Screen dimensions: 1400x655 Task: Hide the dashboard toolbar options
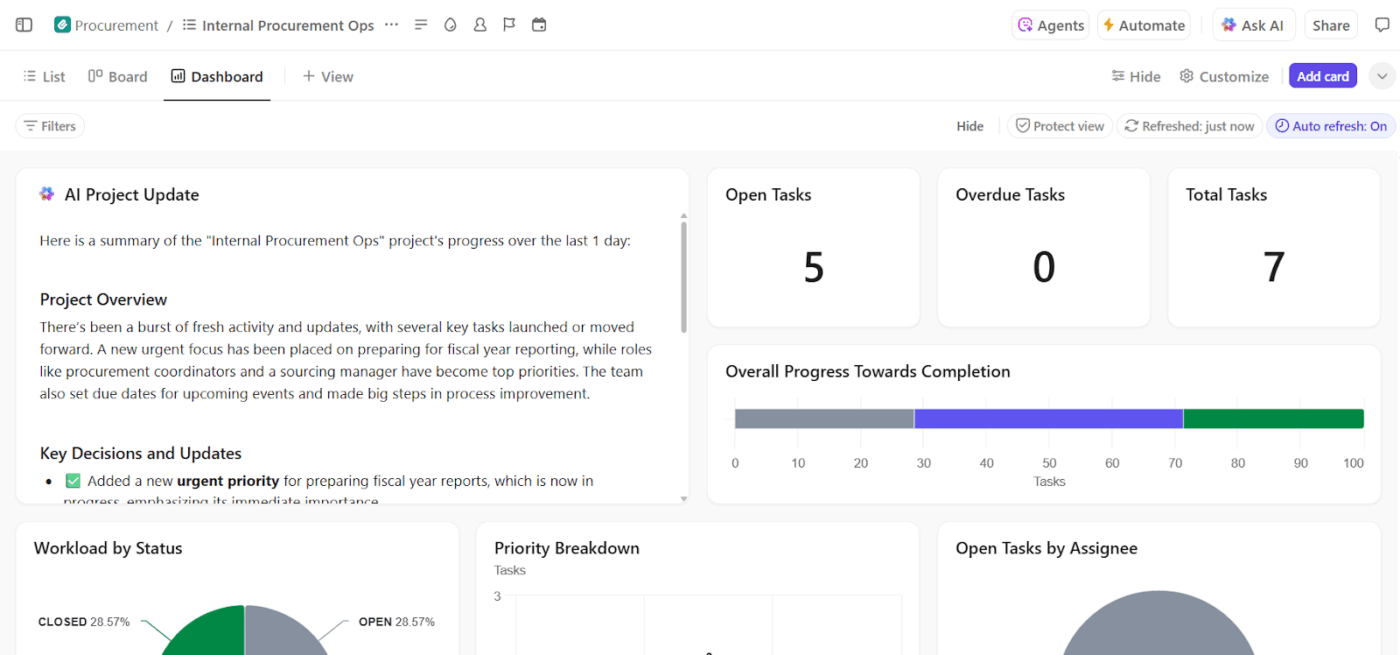[x=970, y=125]
